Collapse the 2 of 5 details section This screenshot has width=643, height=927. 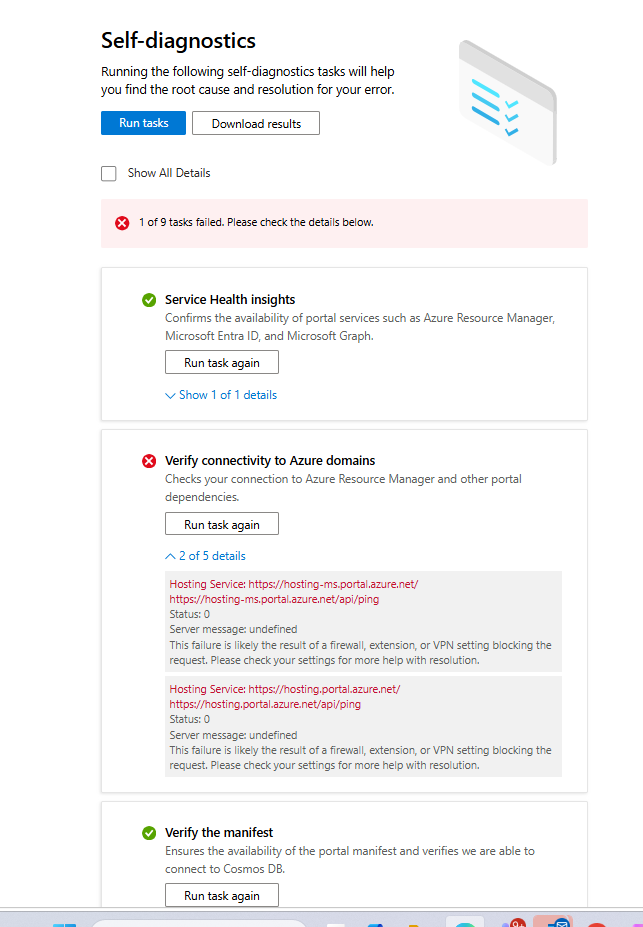[205, 556]
